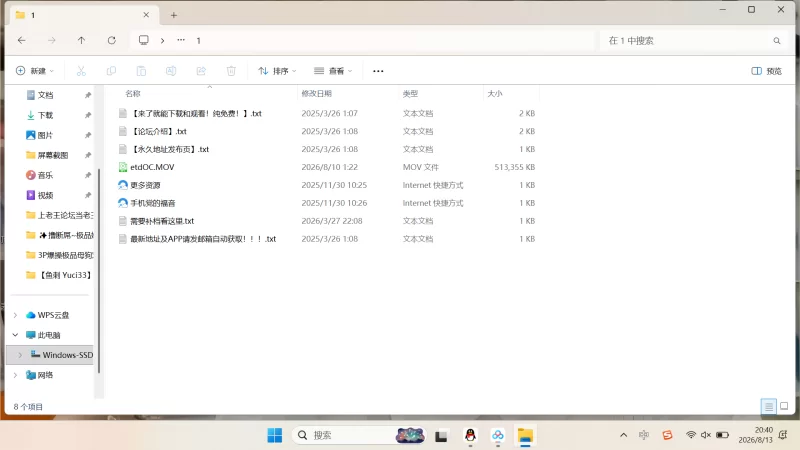Open 音乐 in the sidebar

45,175
